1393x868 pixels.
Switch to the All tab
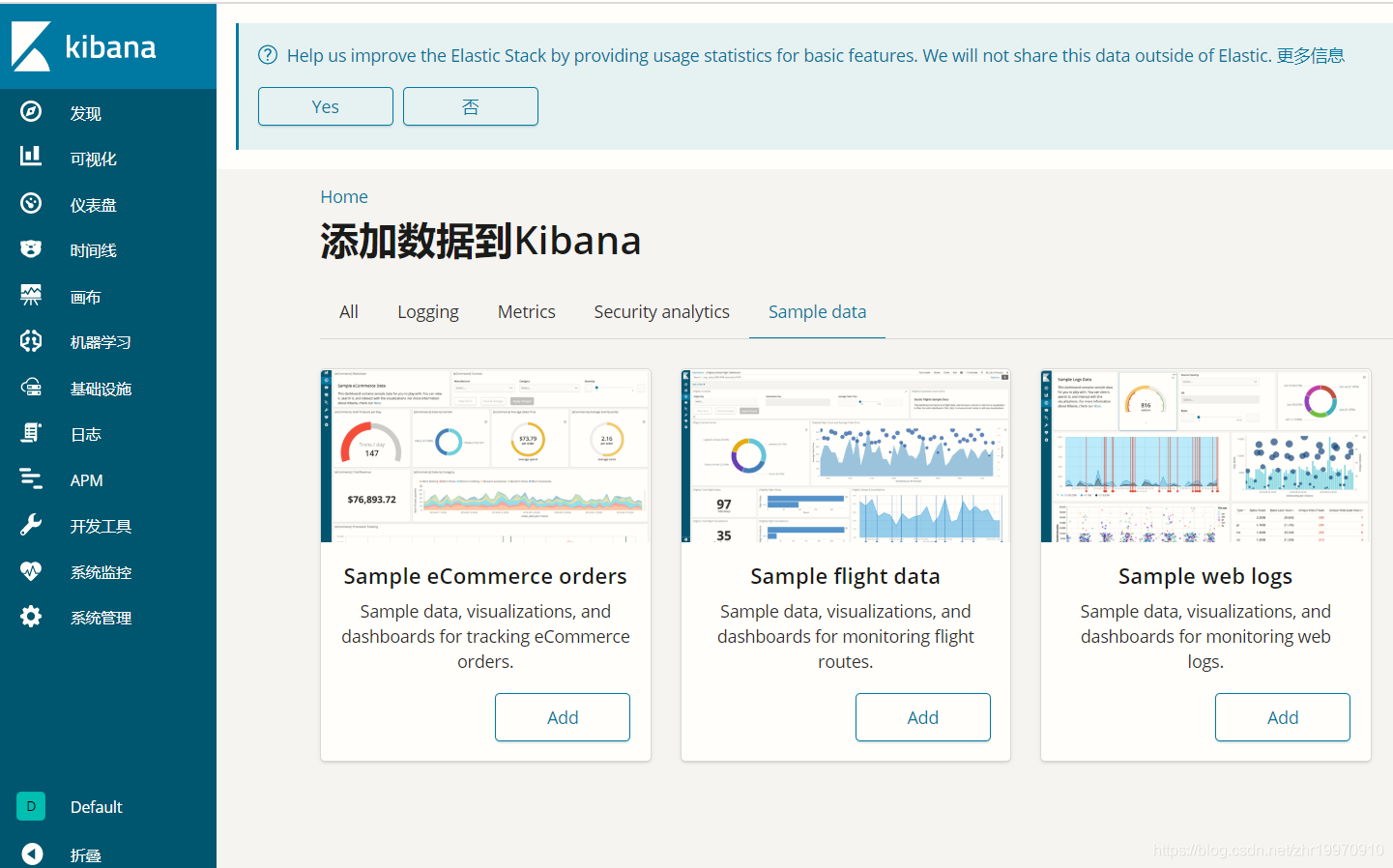tap(349, 312)
